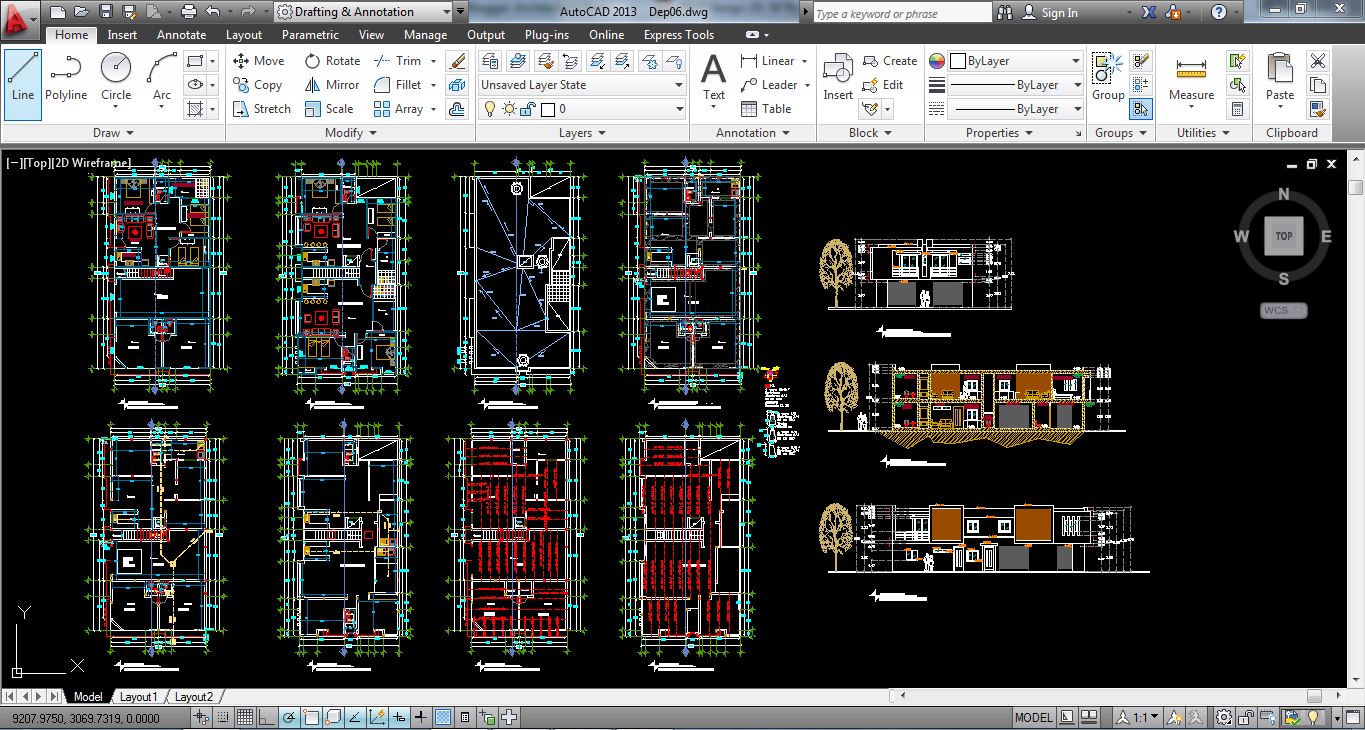Click the Sign In button
The width and height of the screenshot is (1365, 730).
[x=1050, y=13]
